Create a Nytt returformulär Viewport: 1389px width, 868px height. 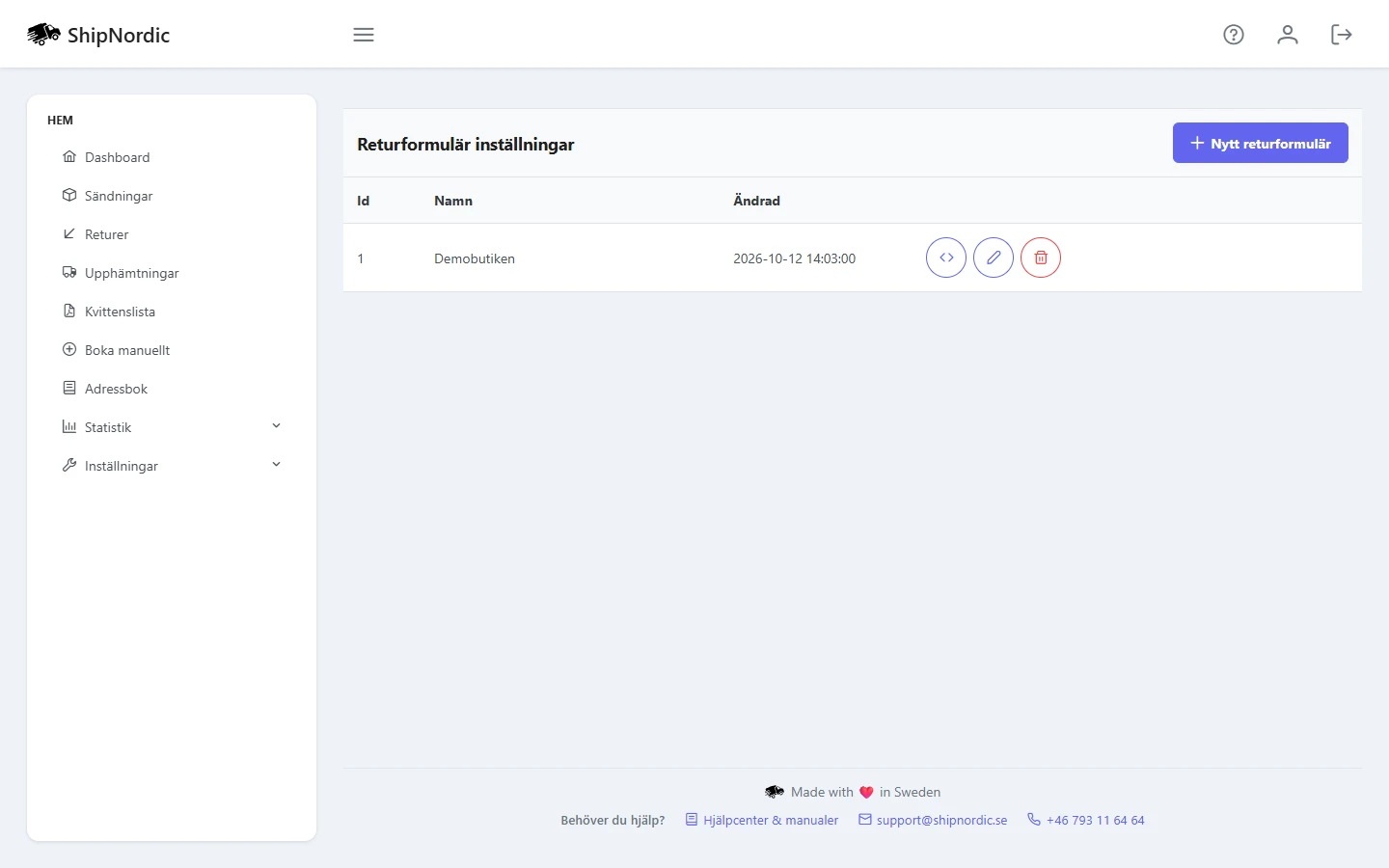(x=1261, y=143)
